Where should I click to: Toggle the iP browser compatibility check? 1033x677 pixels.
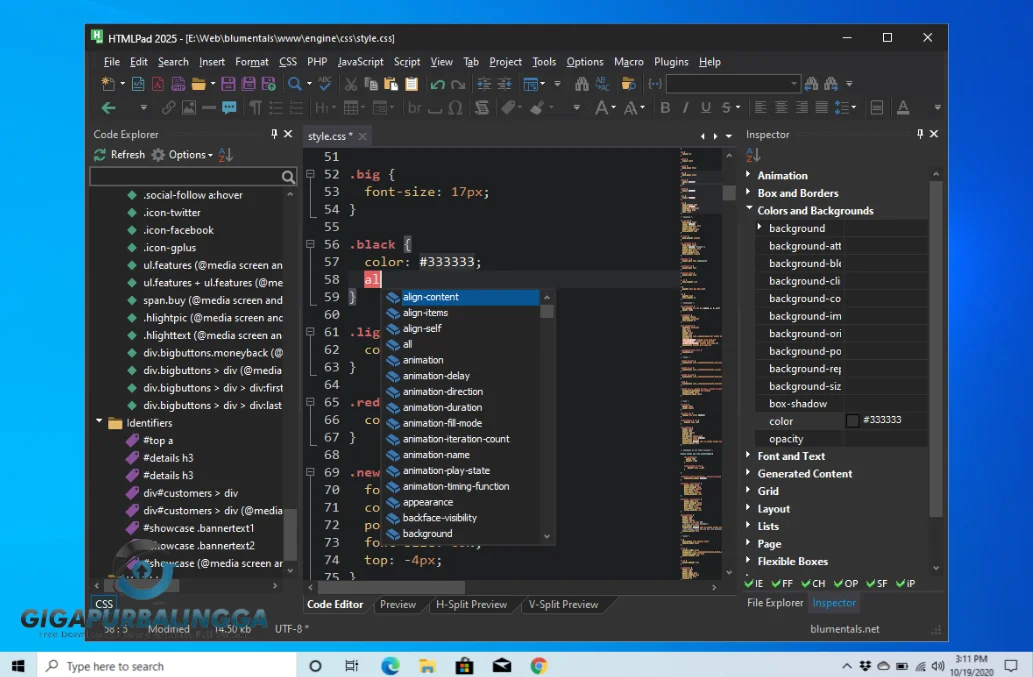click(x=905, y=583)
